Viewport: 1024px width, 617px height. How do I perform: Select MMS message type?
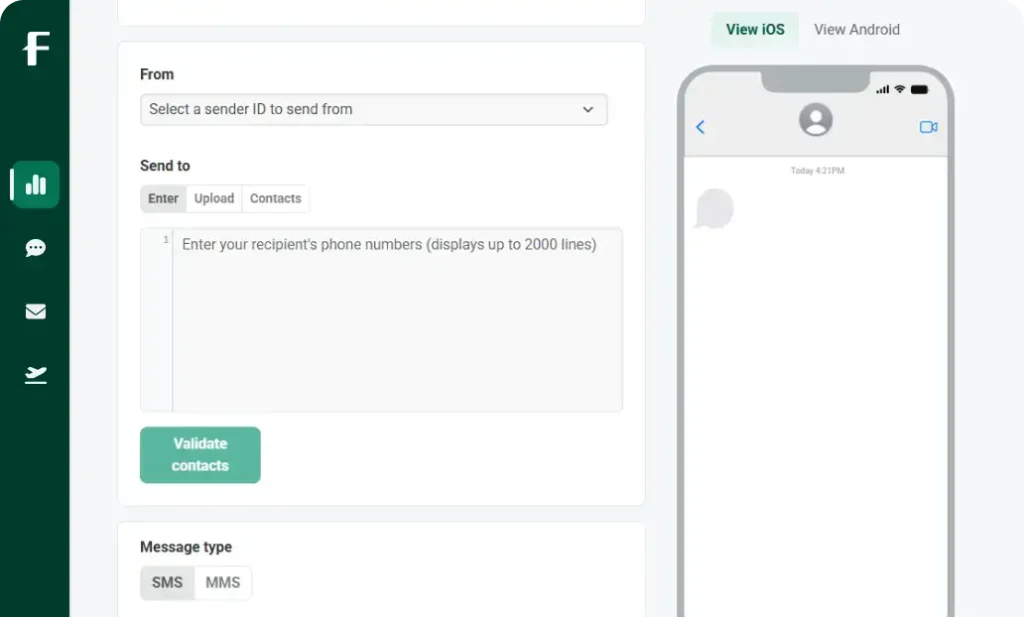coord(223,582)
